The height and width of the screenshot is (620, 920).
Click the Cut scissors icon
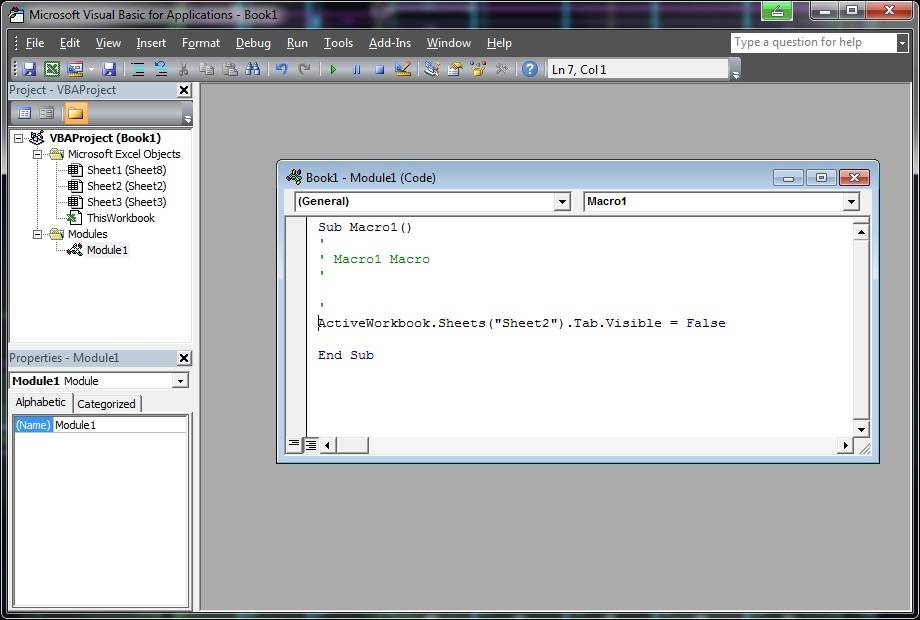(184, 69)
